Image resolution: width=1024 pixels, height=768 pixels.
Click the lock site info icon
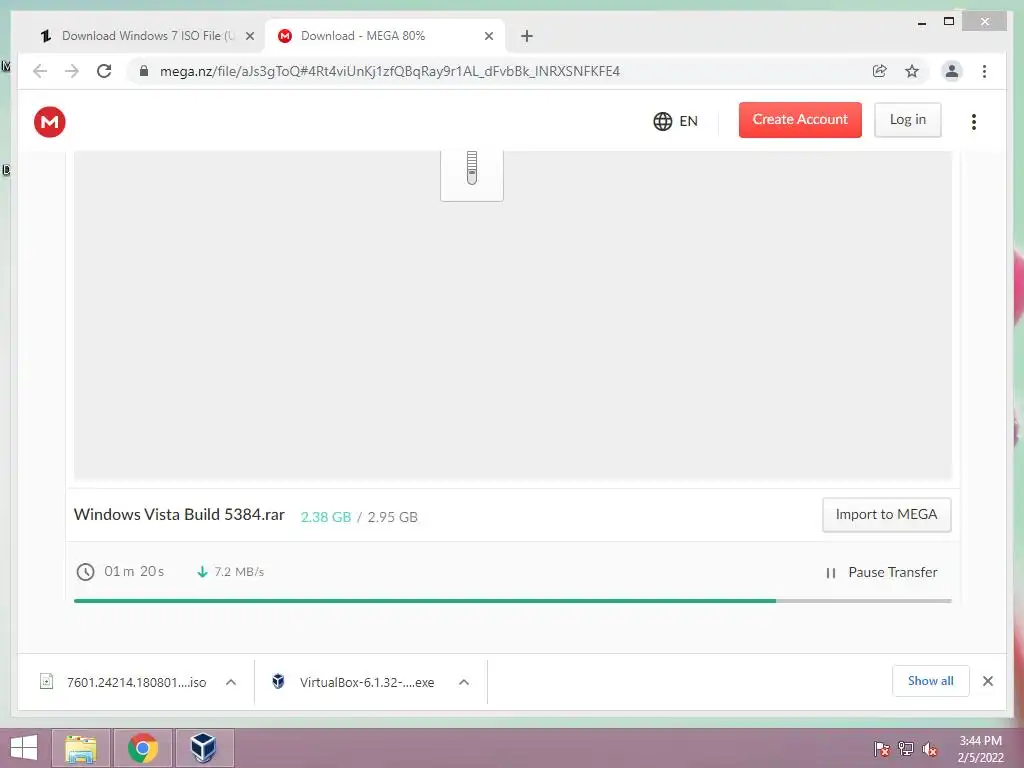pyautogui.click(x=144, y=71)
